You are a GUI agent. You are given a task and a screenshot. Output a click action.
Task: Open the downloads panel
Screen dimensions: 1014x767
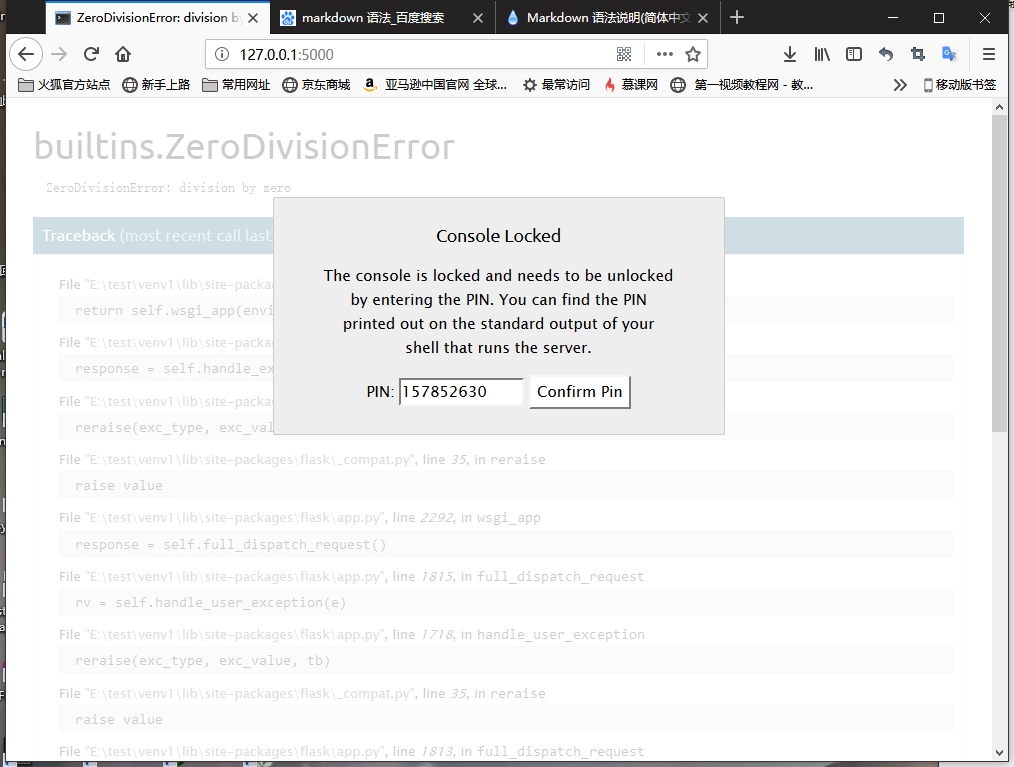tap(790, 54)
